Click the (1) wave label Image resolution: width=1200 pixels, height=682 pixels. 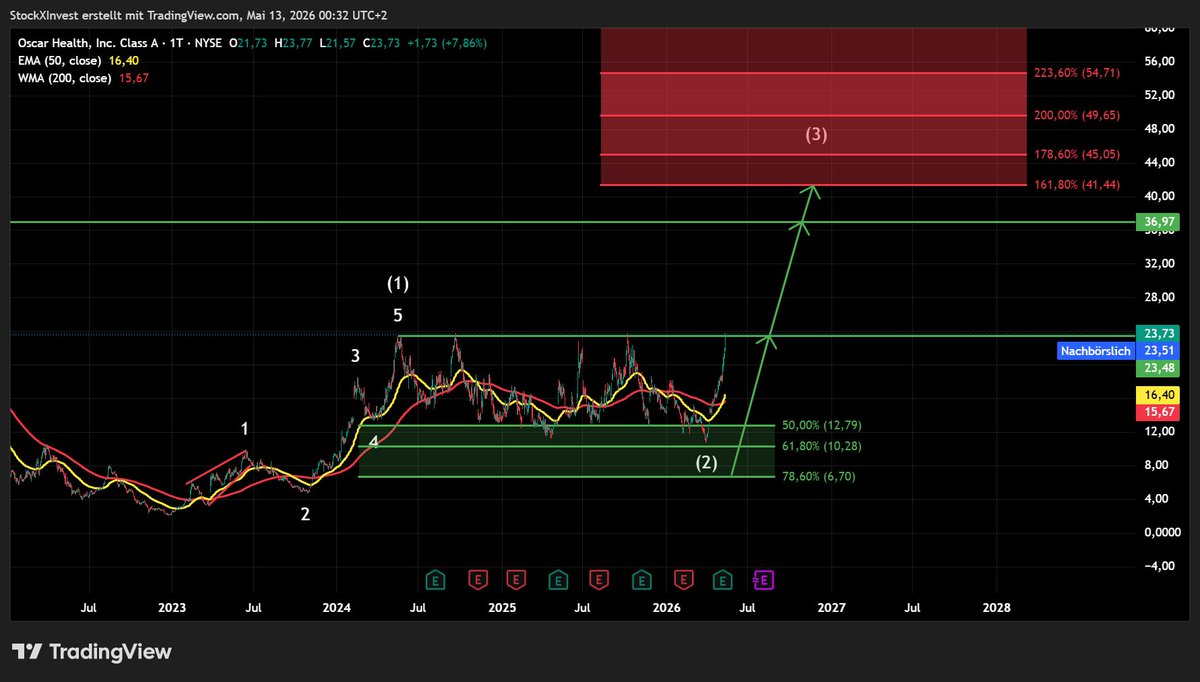[x=398, y=284]
